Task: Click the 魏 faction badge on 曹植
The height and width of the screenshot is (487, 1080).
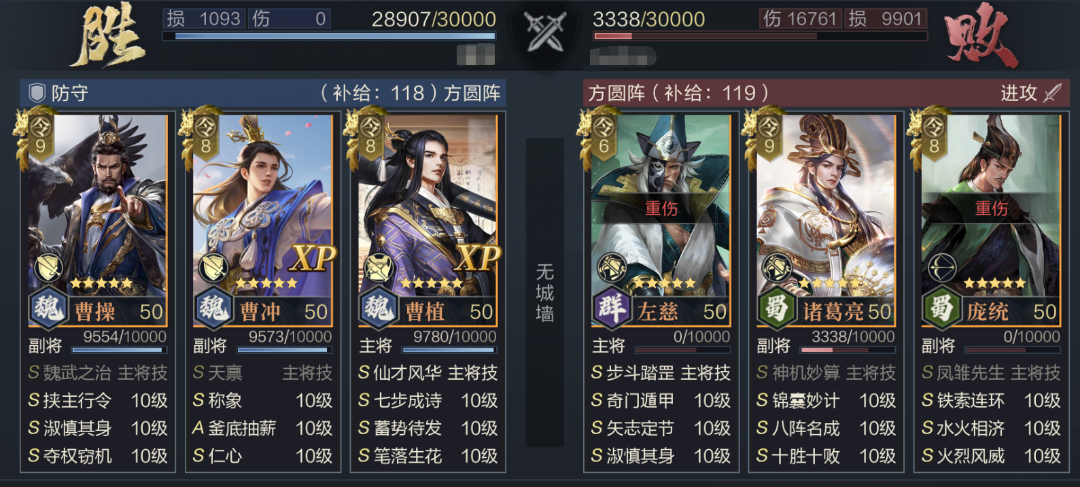Action: [x=379, y=308]
